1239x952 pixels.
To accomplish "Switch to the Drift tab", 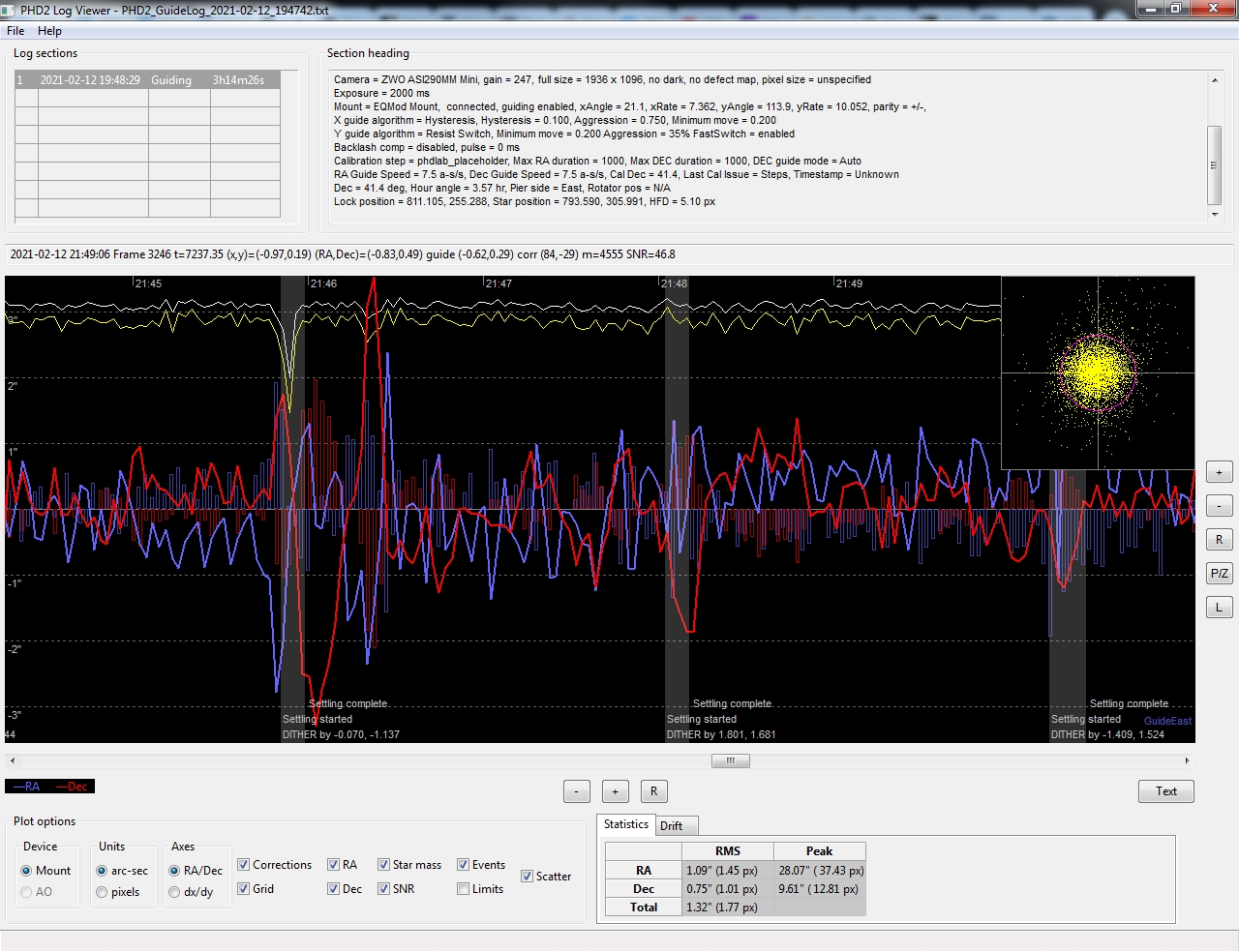I will pos(671,826).
